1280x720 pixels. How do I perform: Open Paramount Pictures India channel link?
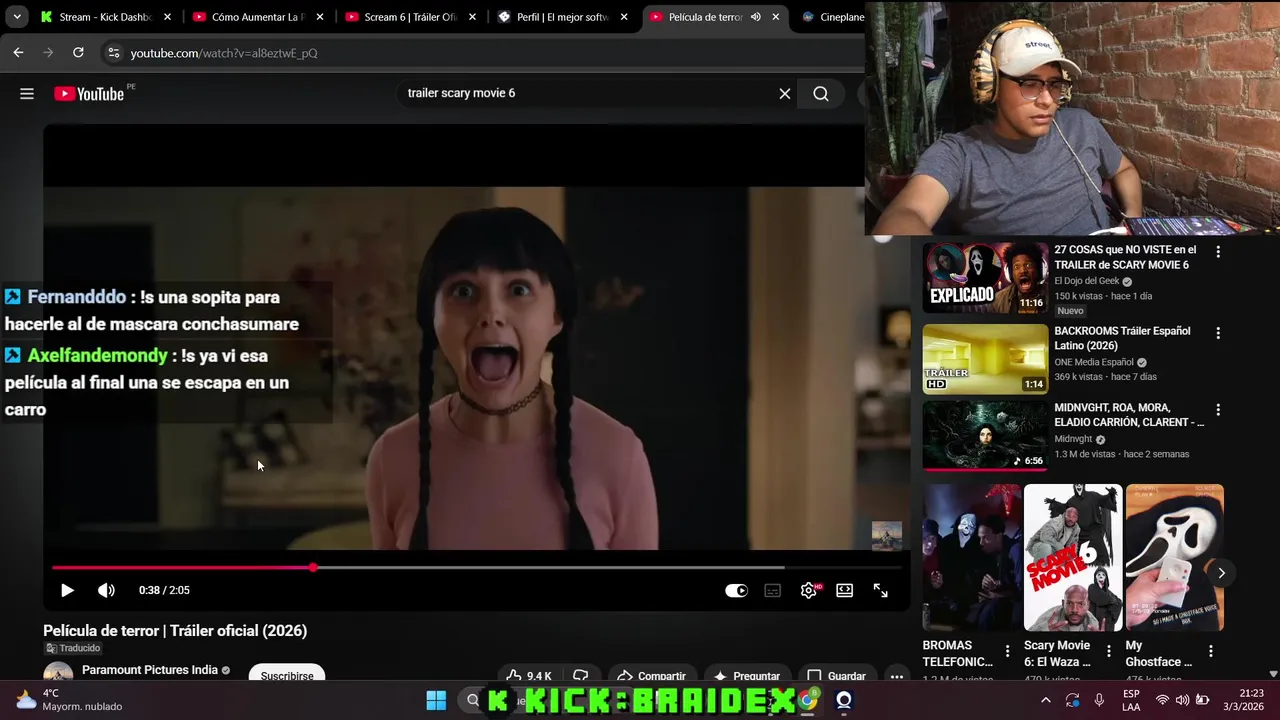pos(150,670)
